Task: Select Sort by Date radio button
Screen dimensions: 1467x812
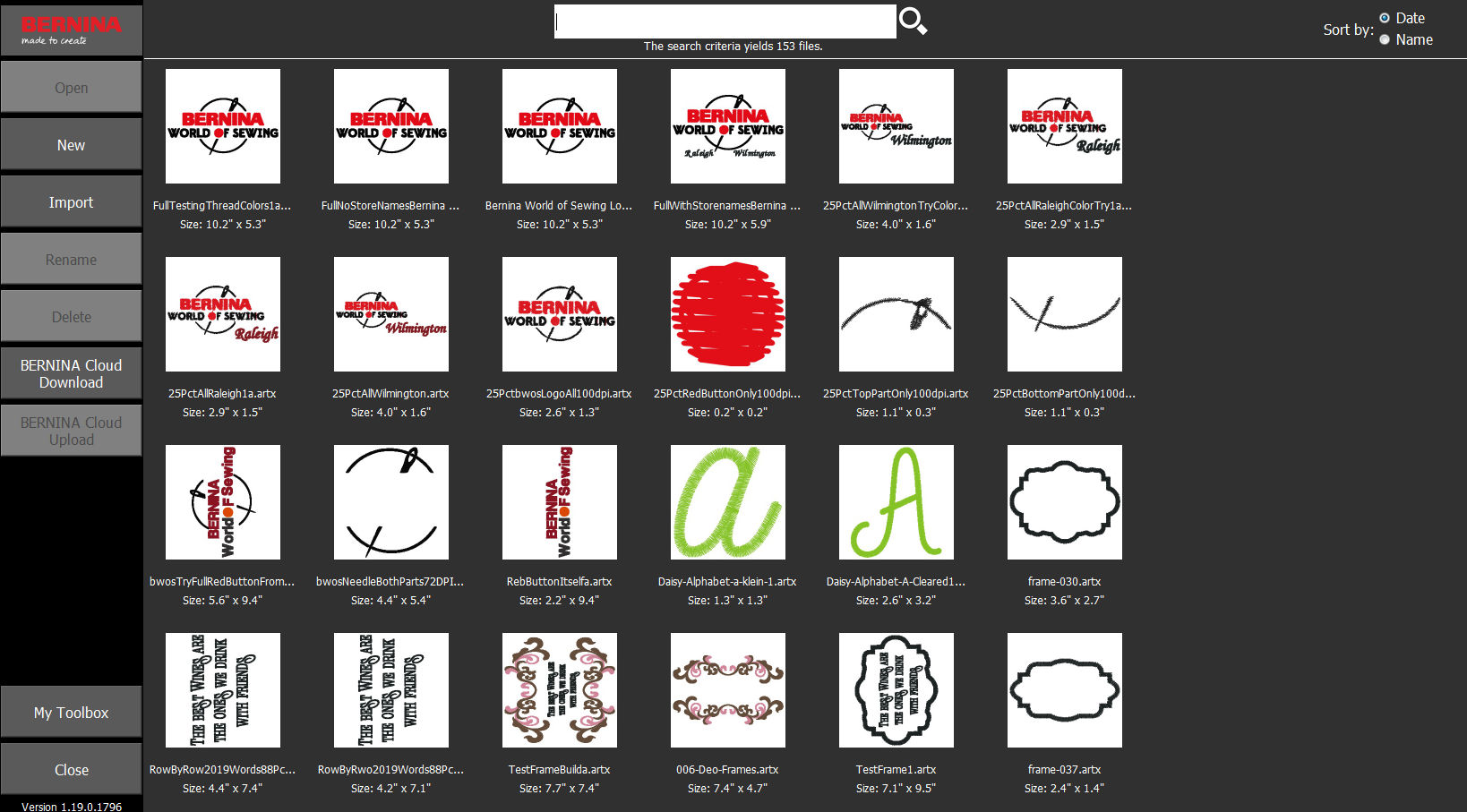Action: click(x=1385, y=18)
